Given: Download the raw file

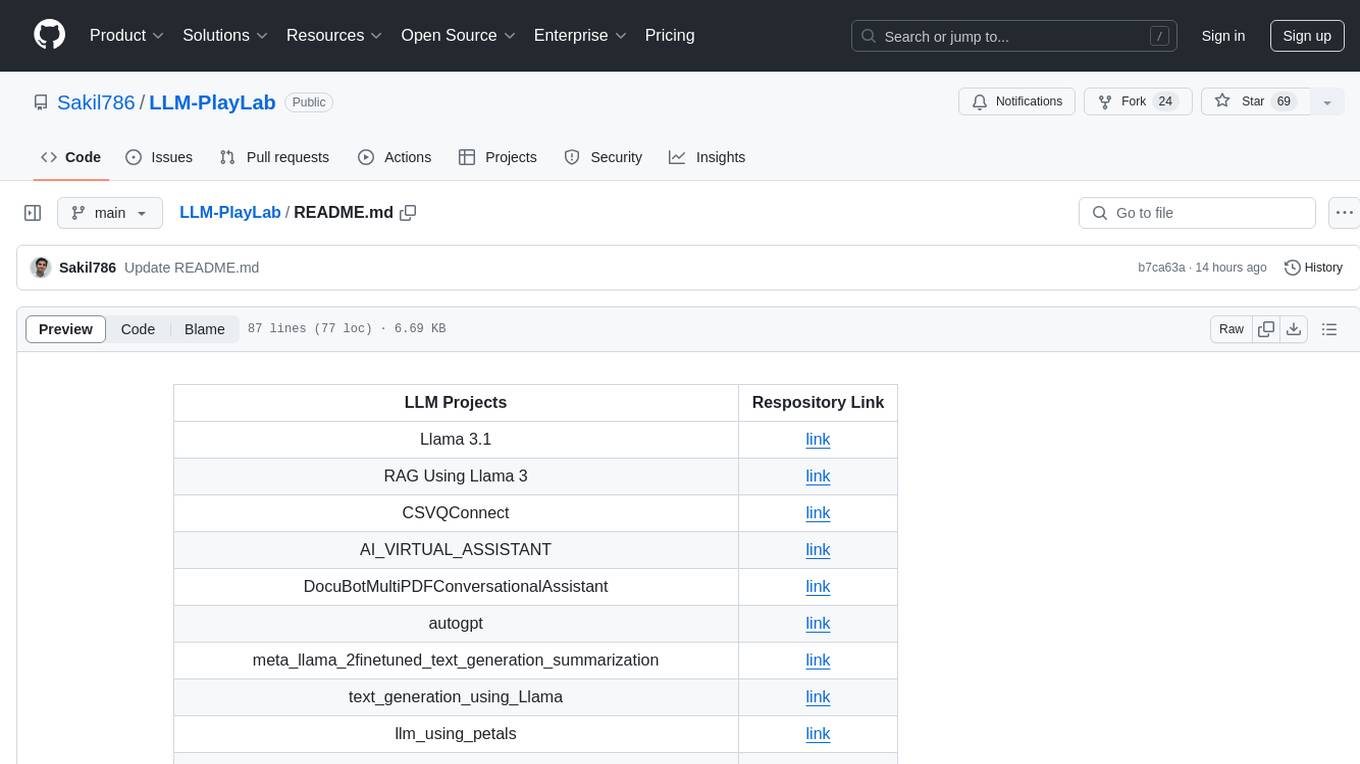Looking at the screenshot, I should (x=1293, y=329).
